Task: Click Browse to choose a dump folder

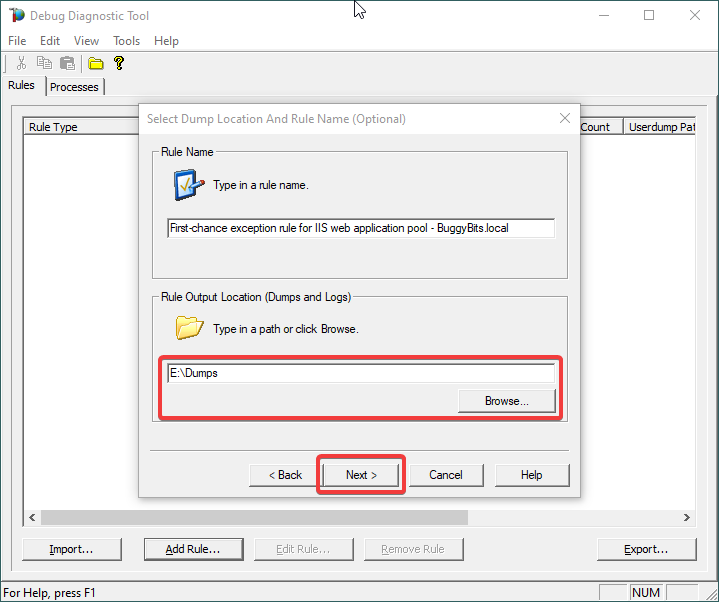Action: click(506, 401)
